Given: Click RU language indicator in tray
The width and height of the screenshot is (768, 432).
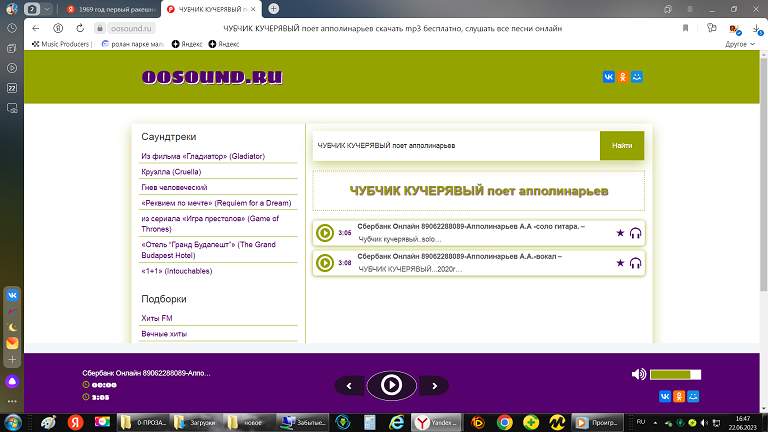Looking at the screenshot, I should (x=641, y=422).
